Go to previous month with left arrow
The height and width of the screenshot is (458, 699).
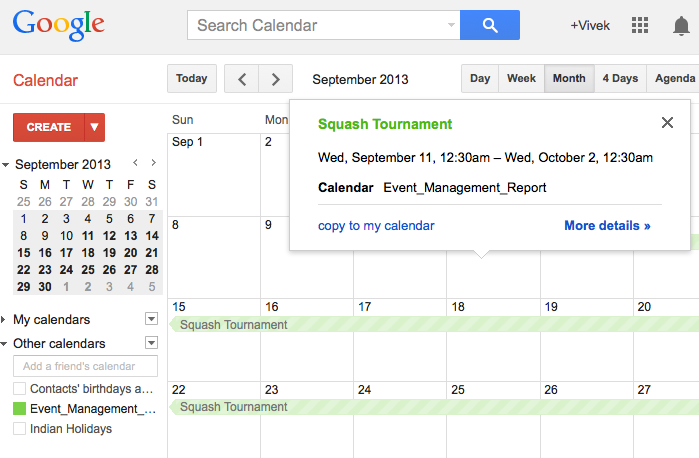coord(241,79)
